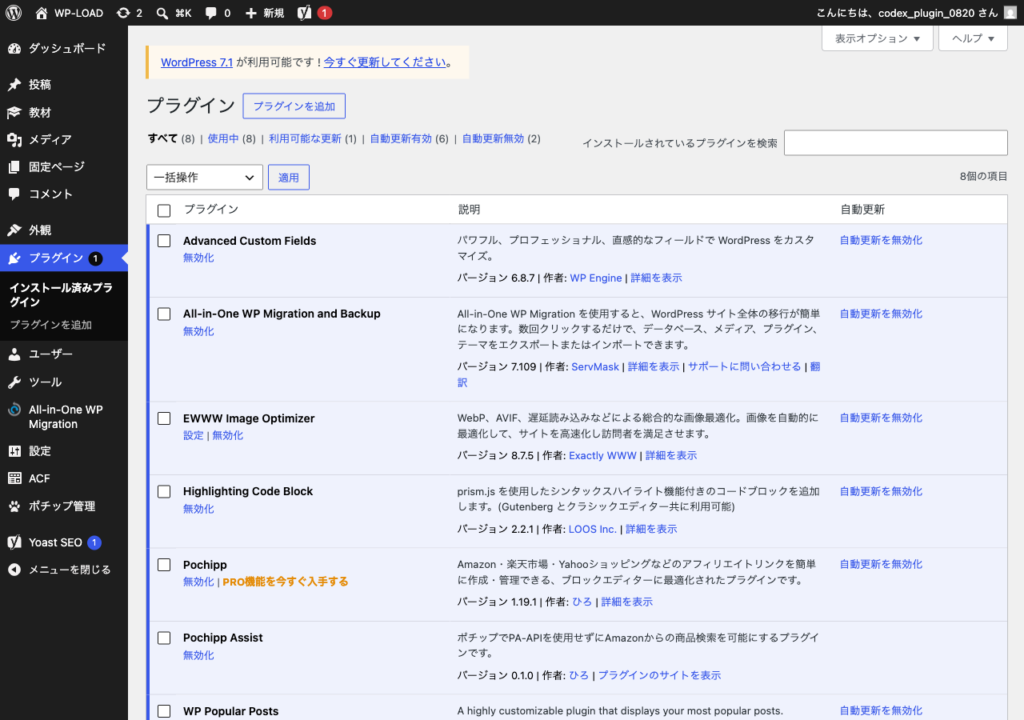Filter plugins by 使用中
The height and width of the screenshot is (720, 1024).
223,139
